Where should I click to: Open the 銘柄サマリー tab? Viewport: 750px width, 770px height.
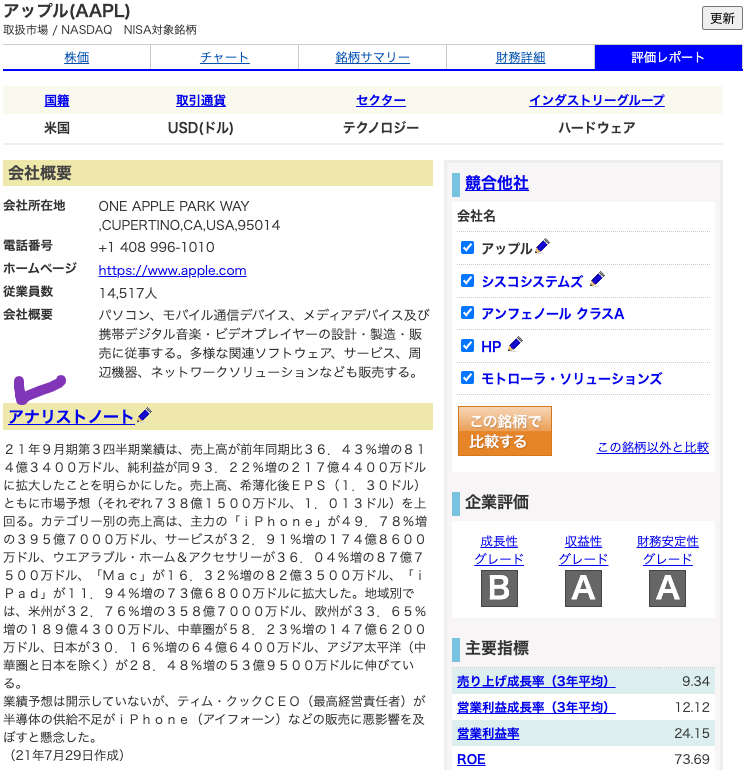(372, 57)
